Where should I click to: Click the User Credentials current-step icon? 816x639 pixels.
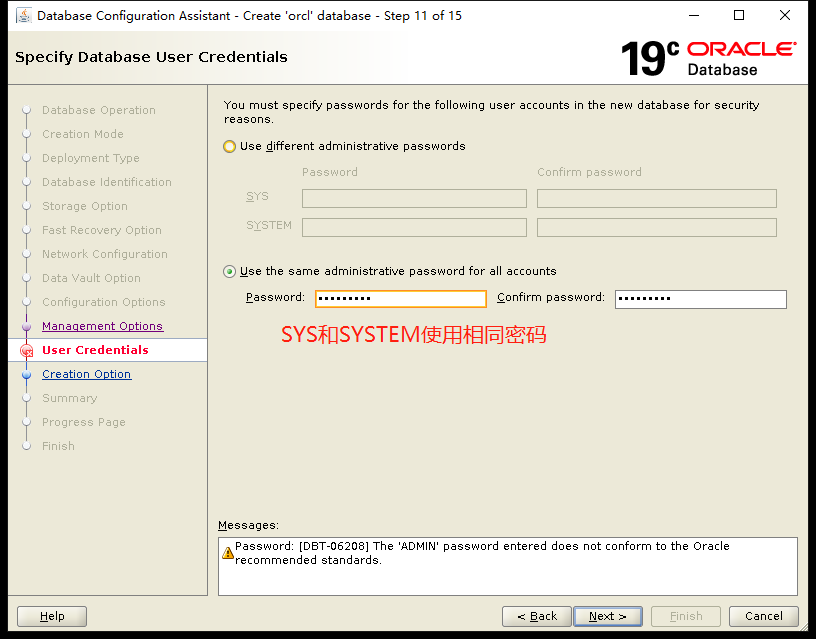click(27, 351)
